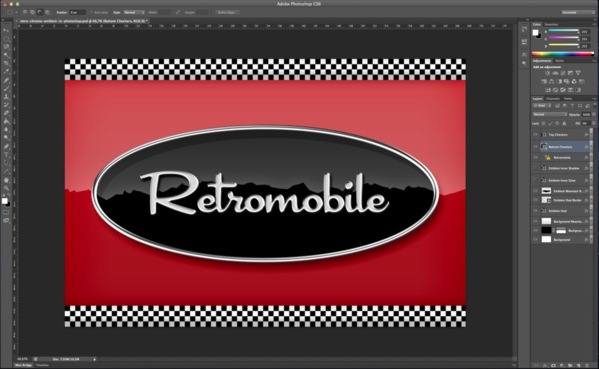Select the Hand tool
Screen dimensions: 599x369
tap(6, 180)
